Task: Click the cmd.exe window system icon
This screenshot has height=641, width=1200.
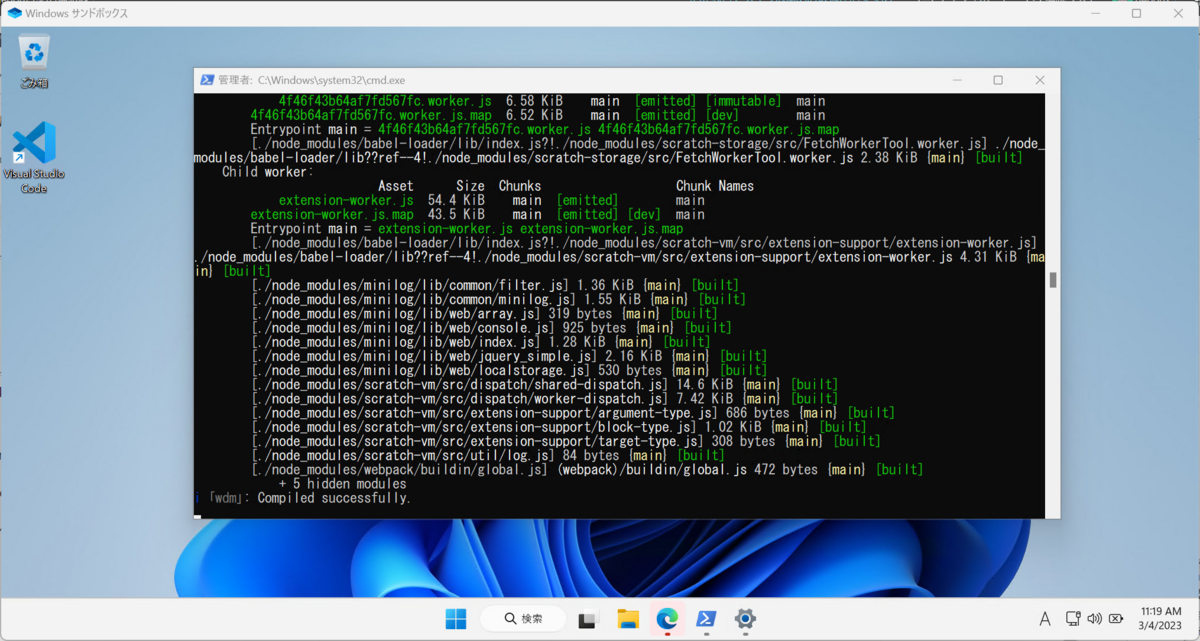Action: coord(207,80)
